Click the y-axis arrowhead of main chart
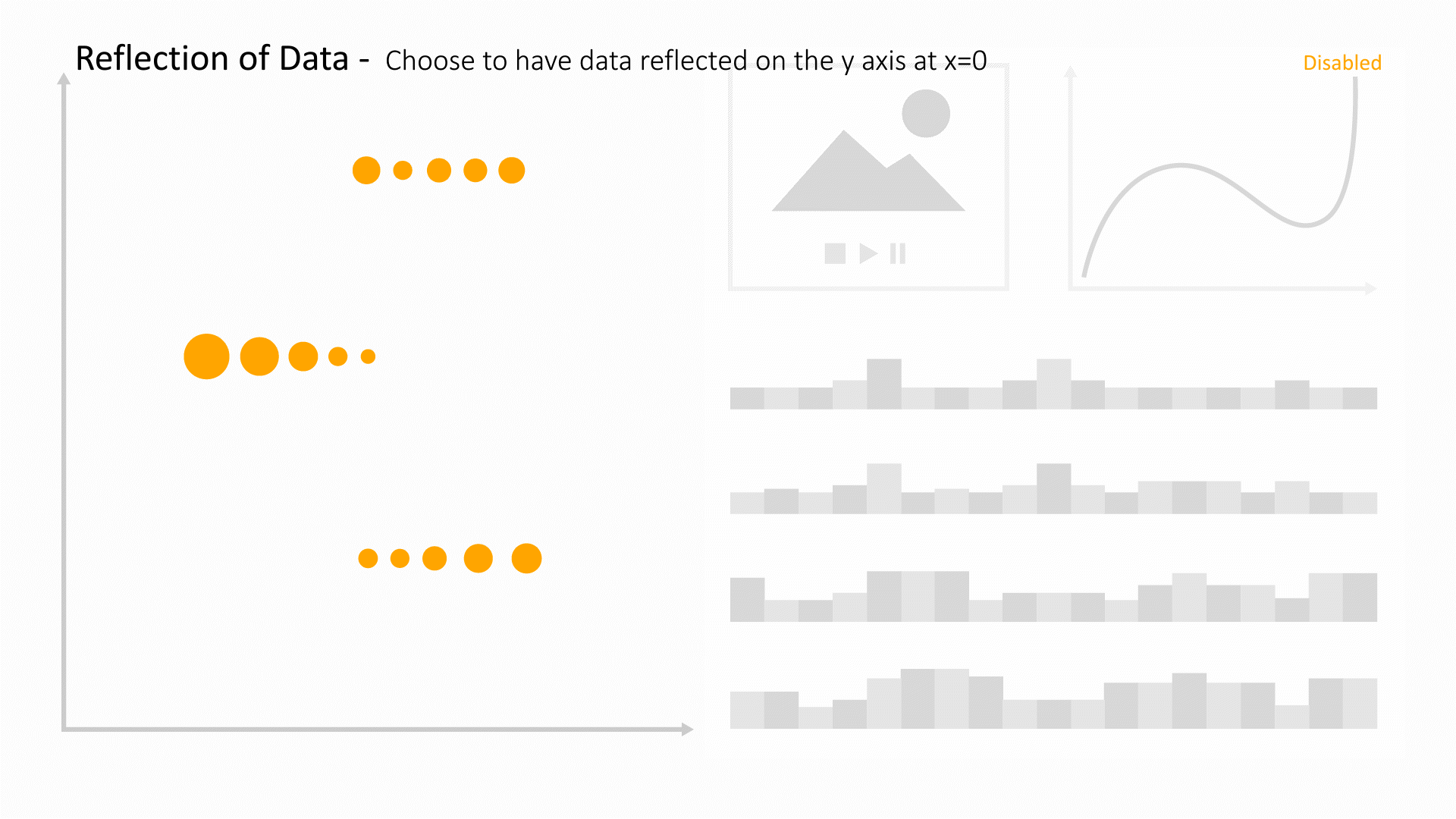Image resolution: width=1456 pixels, height=819 pixels. [64, 79]
